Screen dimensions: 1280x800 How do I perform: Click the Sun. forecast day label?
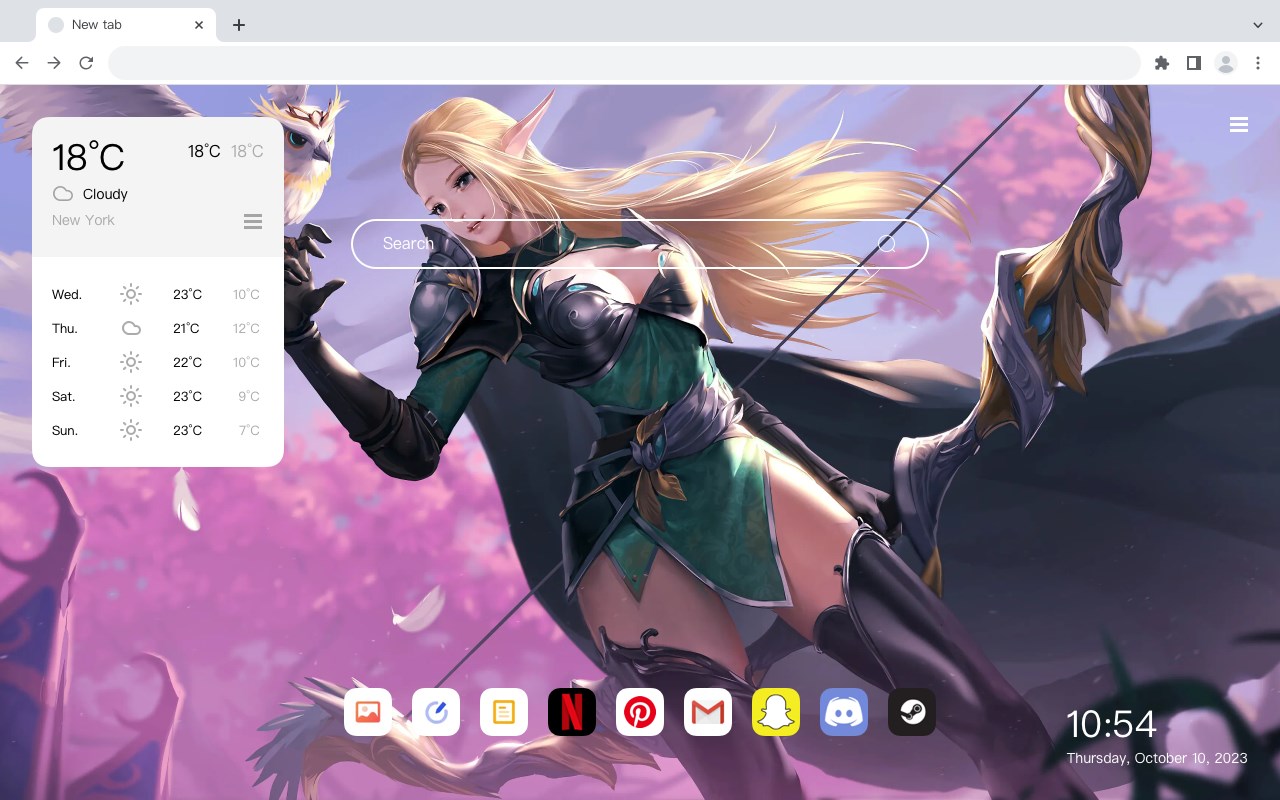65,430
